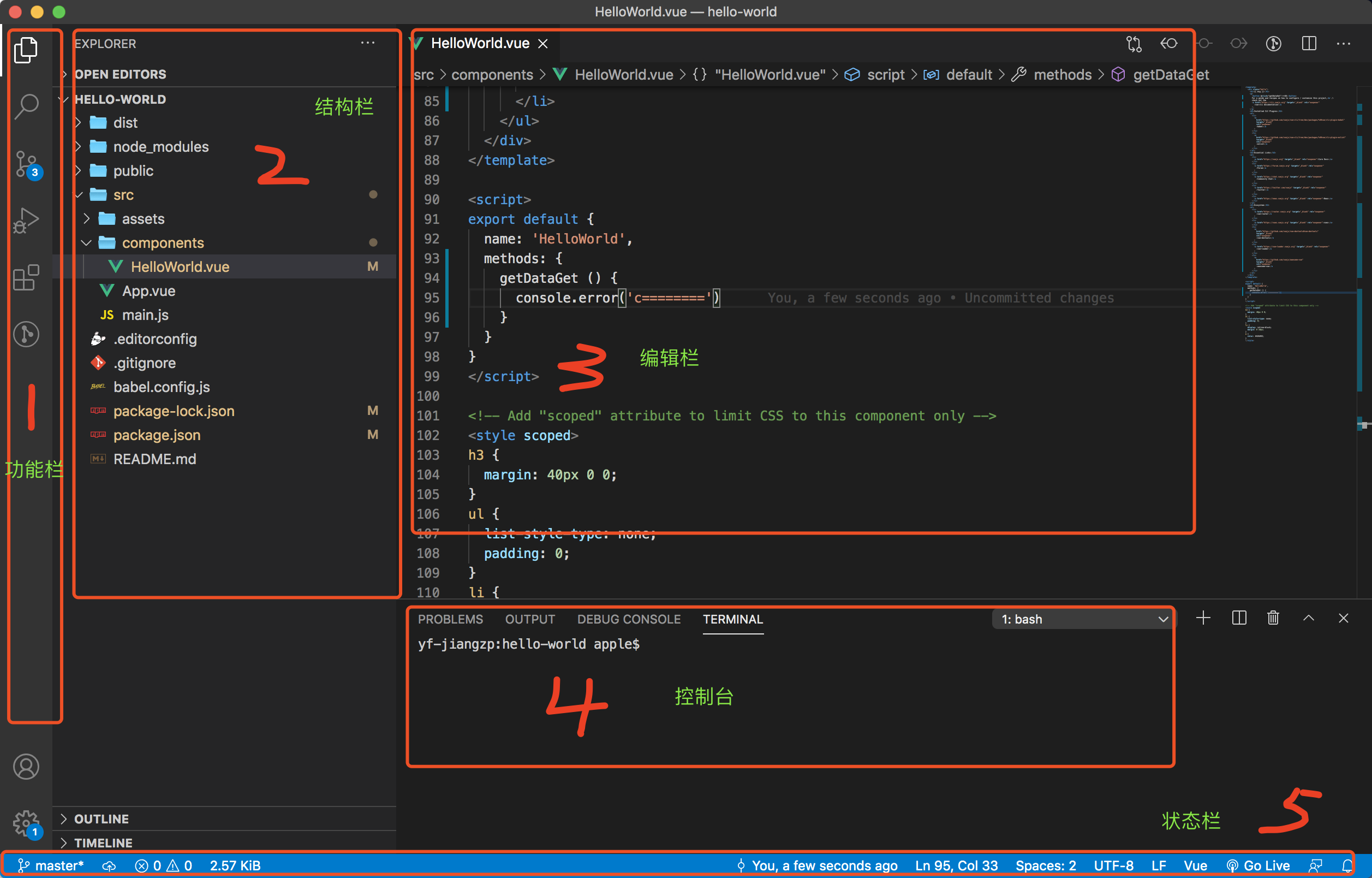Click errors and warnings count in status bar
This screenshot has height=878, width=1372.
[164, 866]
